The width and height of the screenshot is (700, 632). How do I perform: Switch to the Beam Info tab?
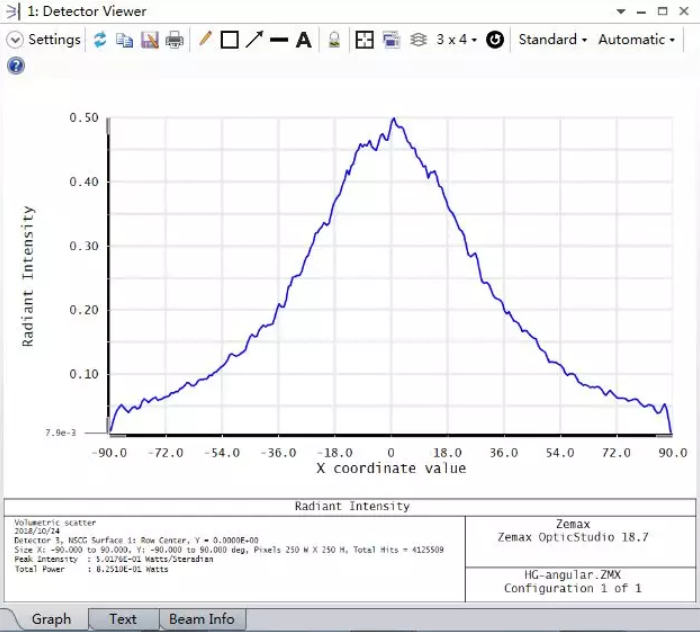point(201,619)
